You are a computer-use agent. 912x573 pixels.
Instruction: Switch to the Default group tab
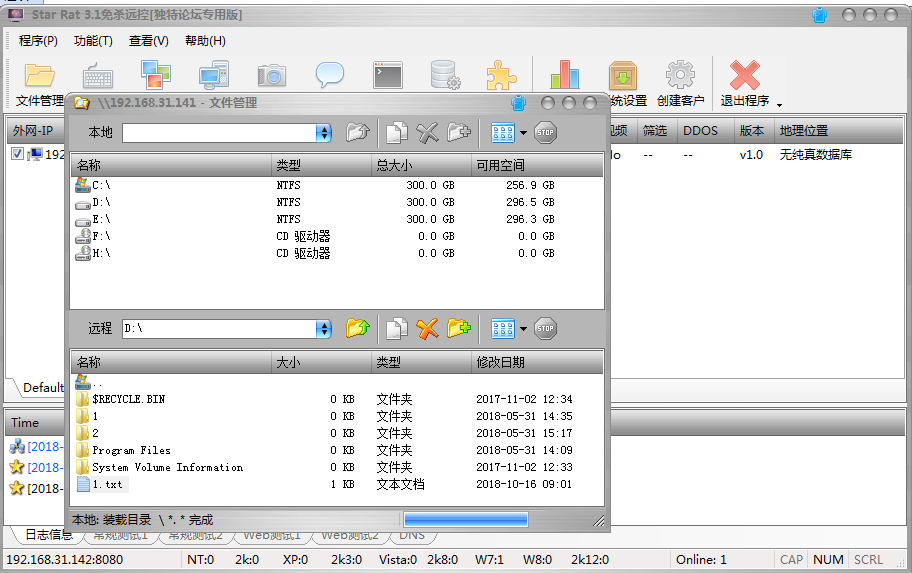coord(42,388)
